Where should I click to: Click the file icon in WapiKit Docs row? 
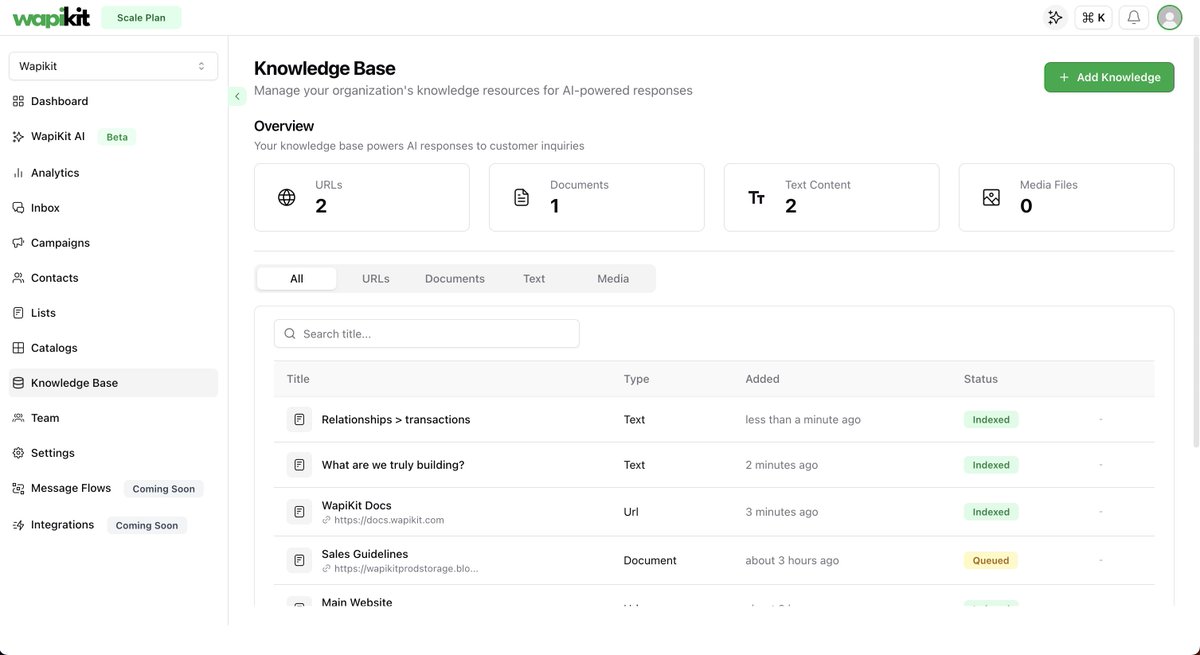point(299,512)
